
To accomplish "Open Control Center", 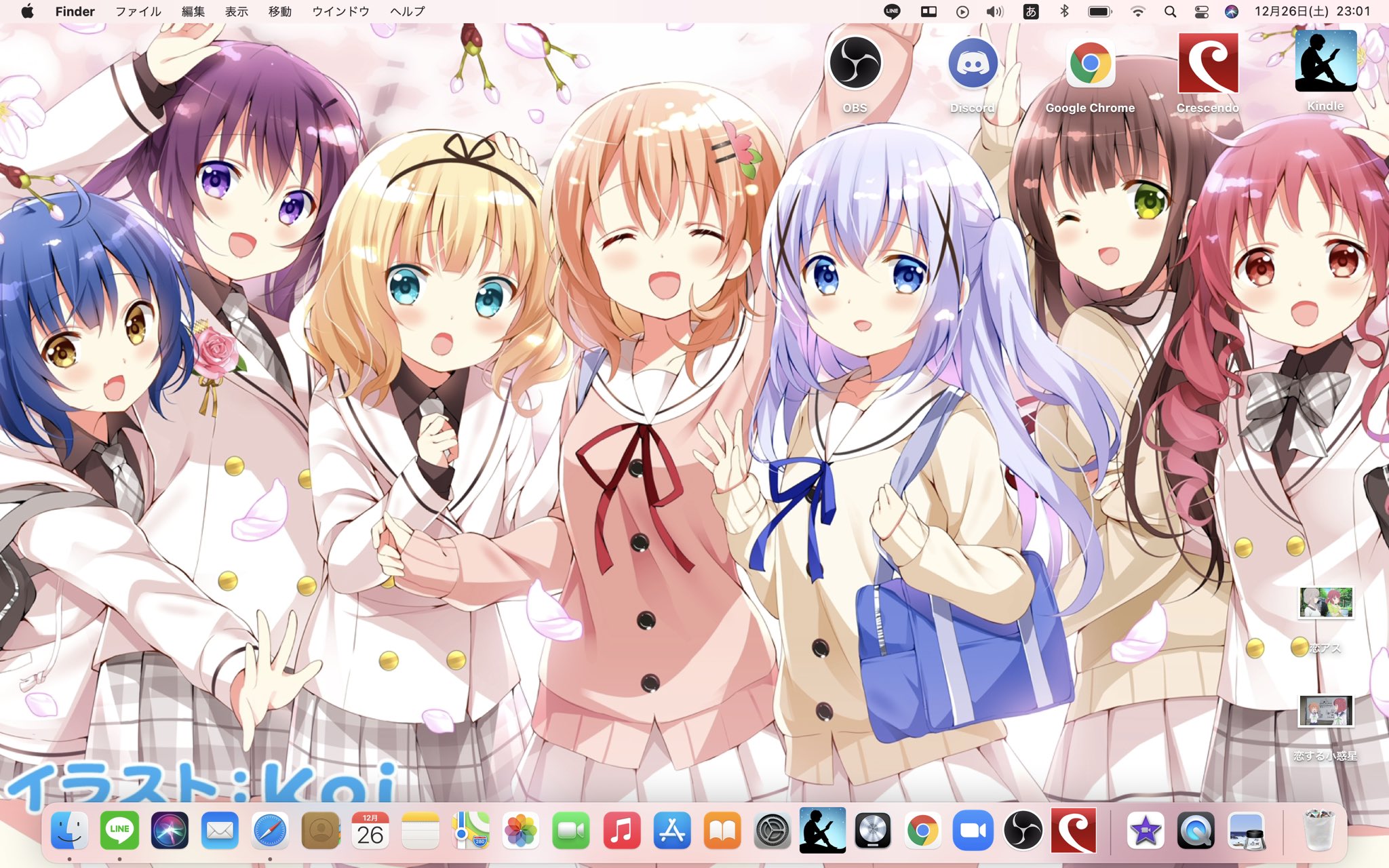I will tap(1201, 12).
